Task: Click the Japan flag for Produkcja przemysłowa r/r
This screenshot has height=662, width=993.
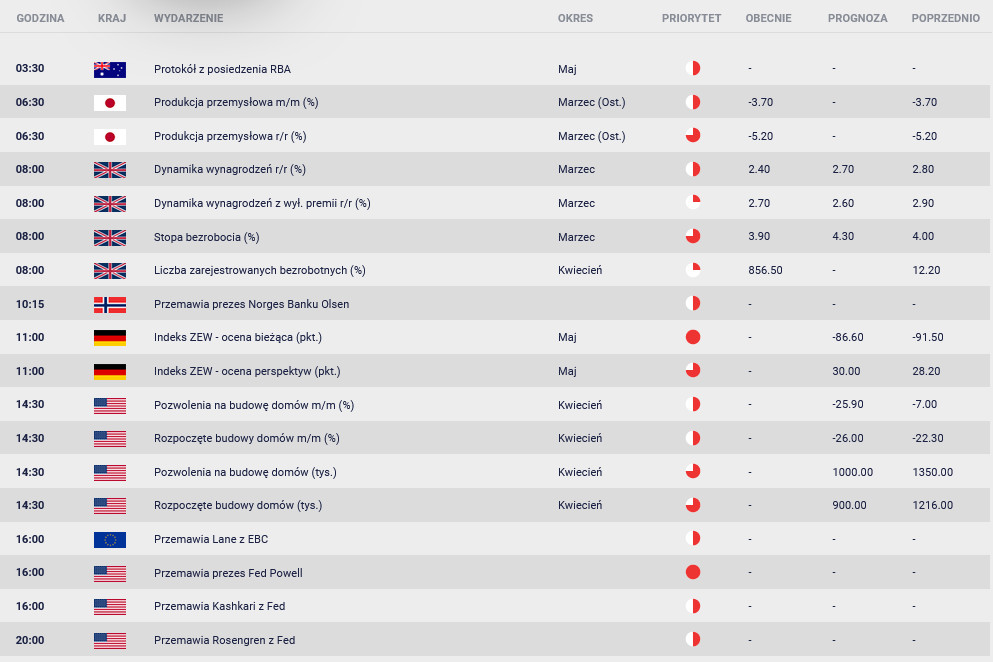Action: pos(110,136)
